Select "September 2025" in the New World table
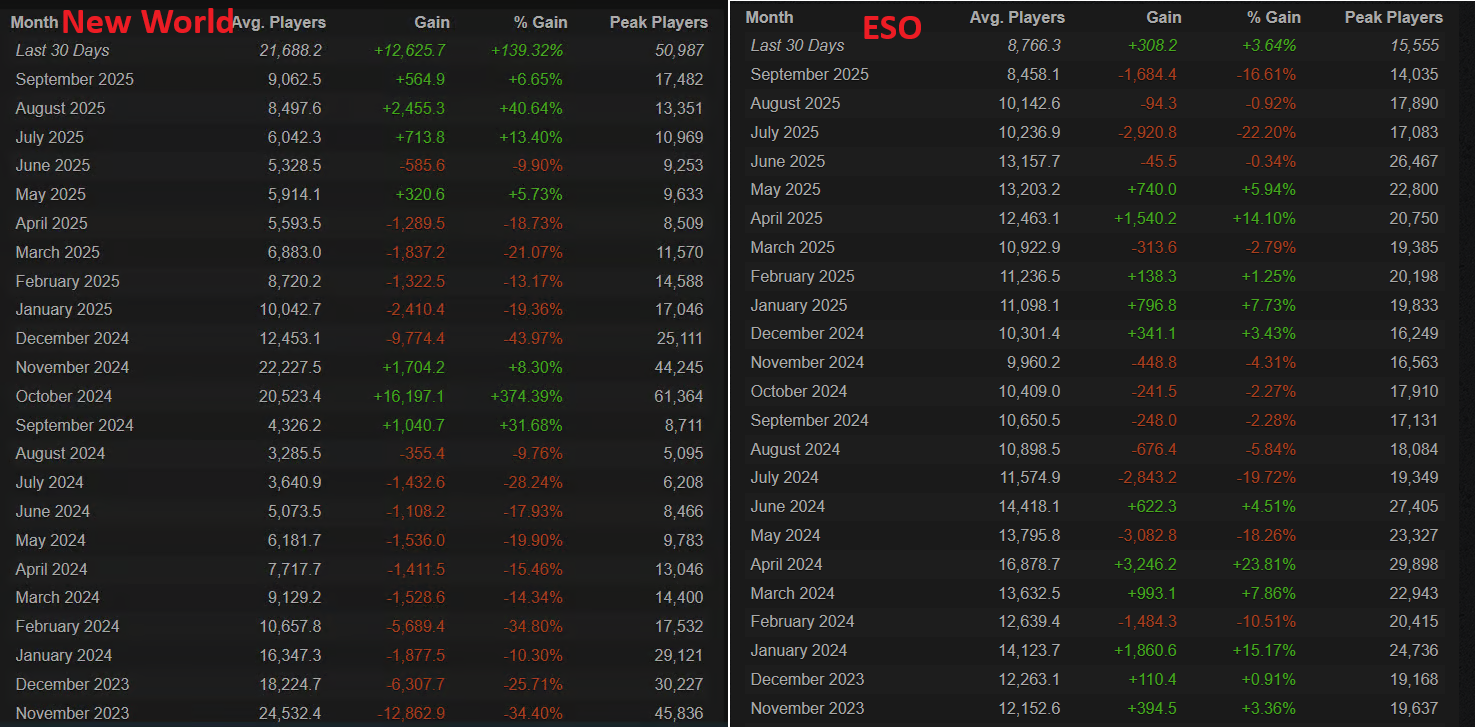This screenshot has width=1475, height=727. point(75,79)
